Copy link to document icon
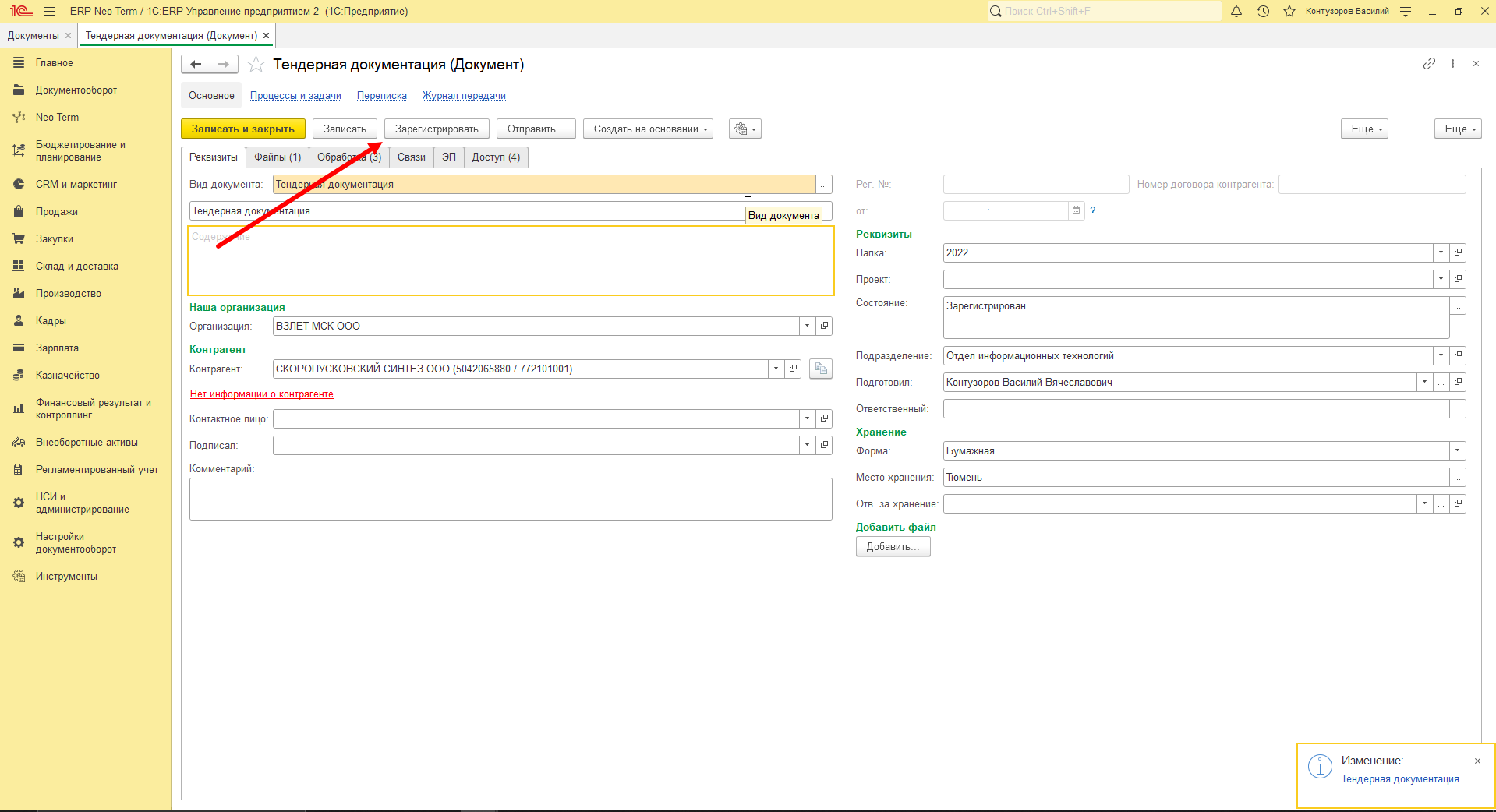Screen dimensions: 1496x812 click(x=1429, y=64)
